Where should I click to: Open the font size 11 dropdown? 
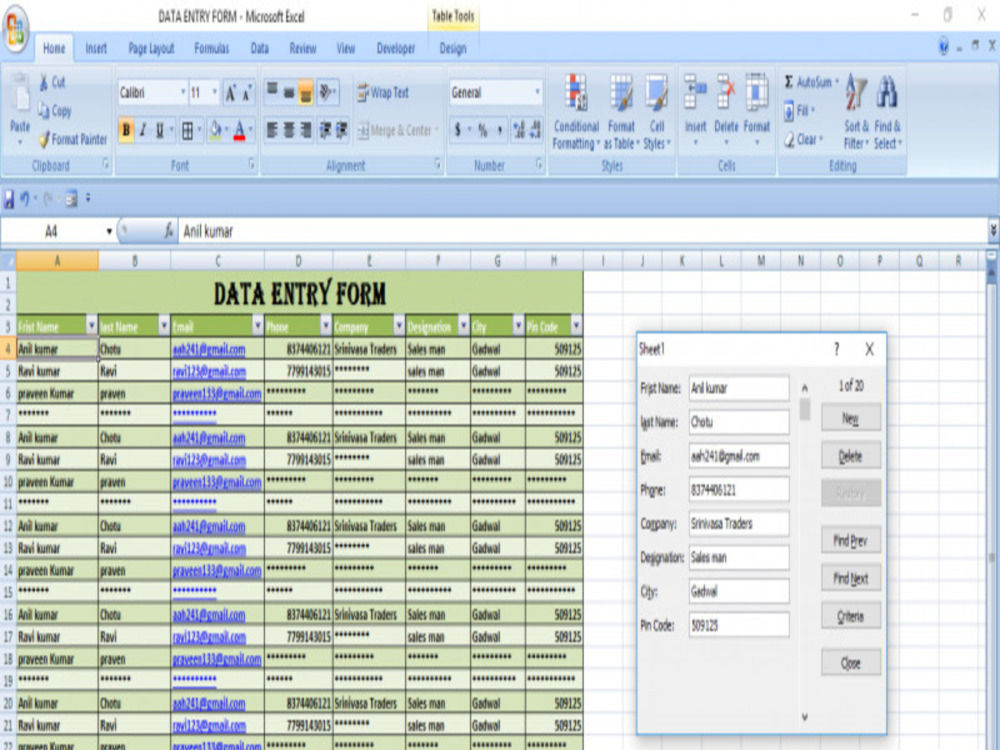pyautogui.click(x=214, y=93)
